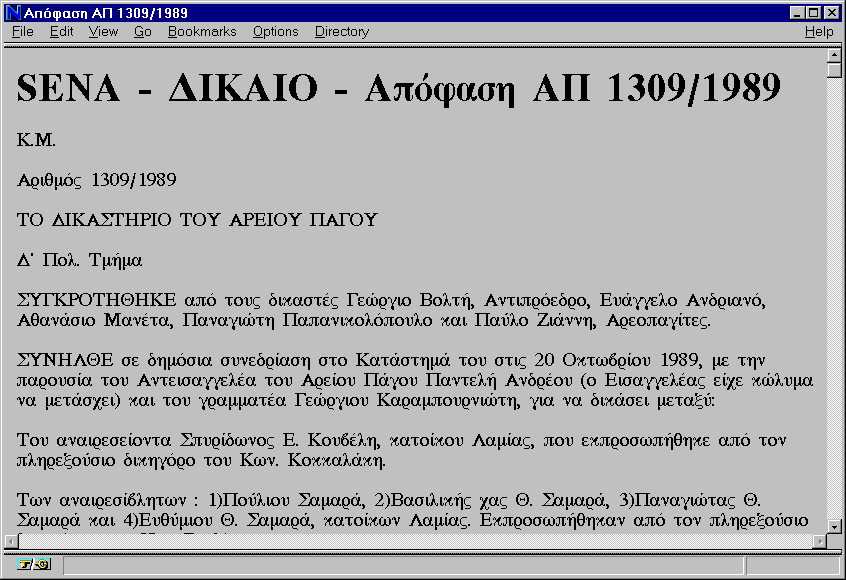The width and height of the screenshot is (846, 580).
Task: Minimize the Netscape window
Action: (x=796, y=12)
